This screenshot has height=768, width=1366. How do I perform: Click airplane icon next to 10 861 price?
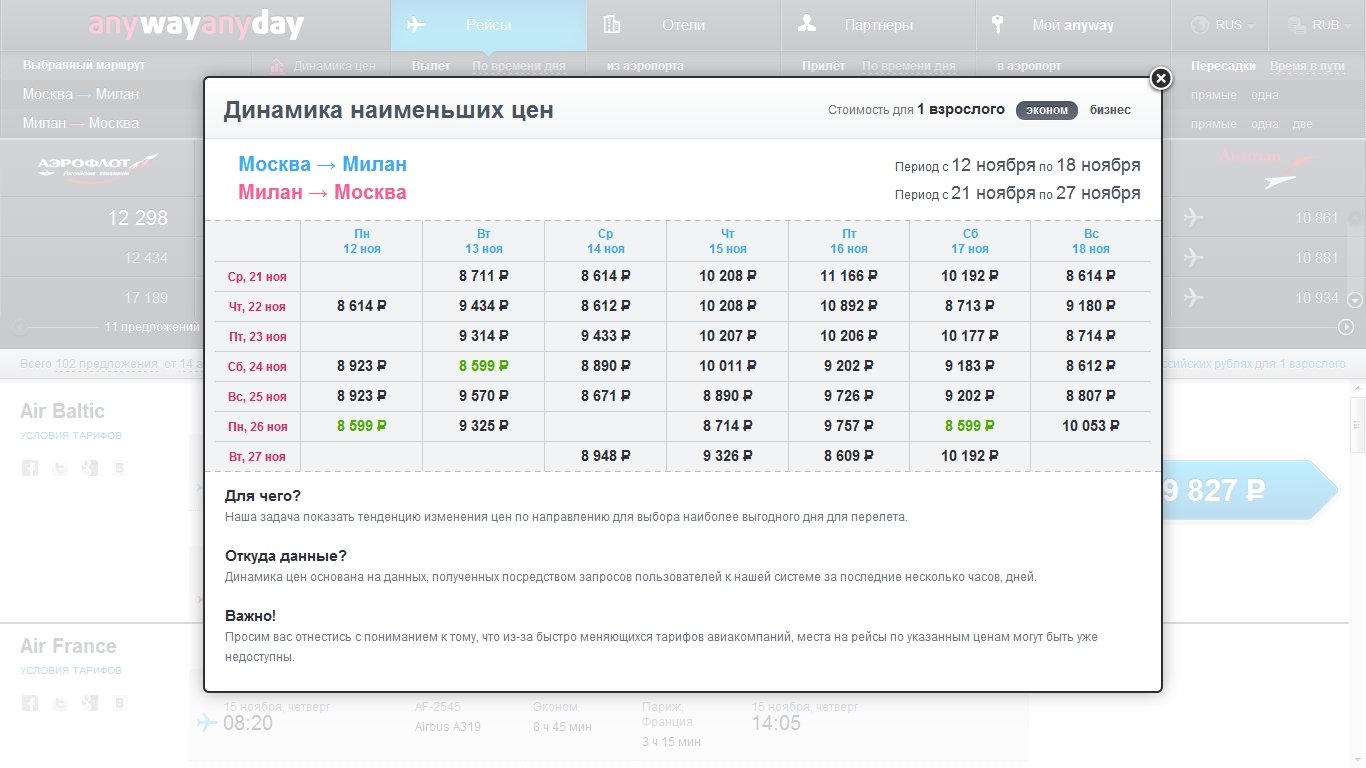(x=1192, y=218)
